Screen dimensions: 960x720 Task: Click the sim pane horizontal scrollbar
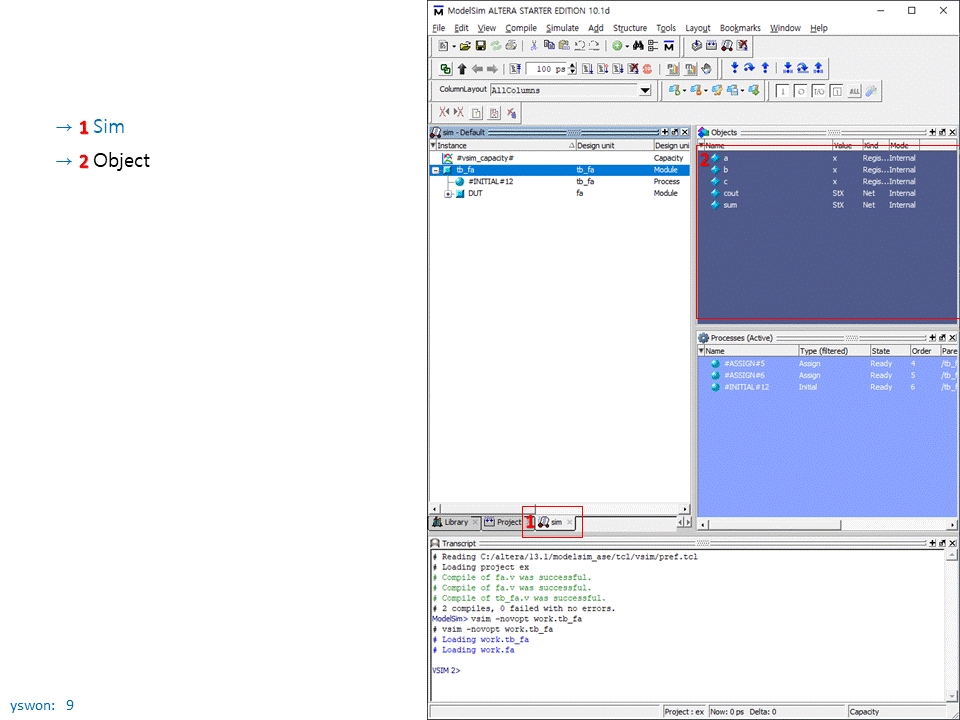click(558, 509)
